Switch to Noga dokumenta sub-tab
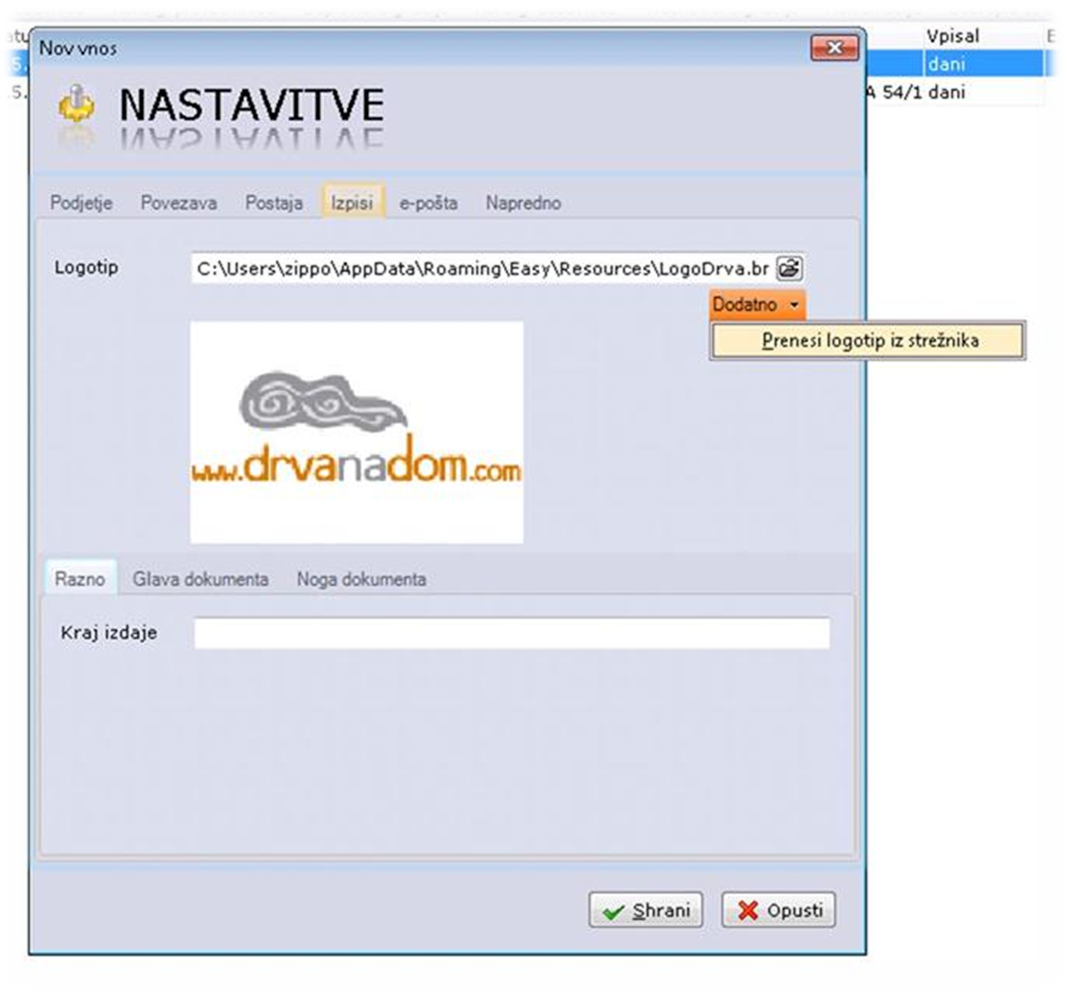1069x995 pixels. (361, 579)
